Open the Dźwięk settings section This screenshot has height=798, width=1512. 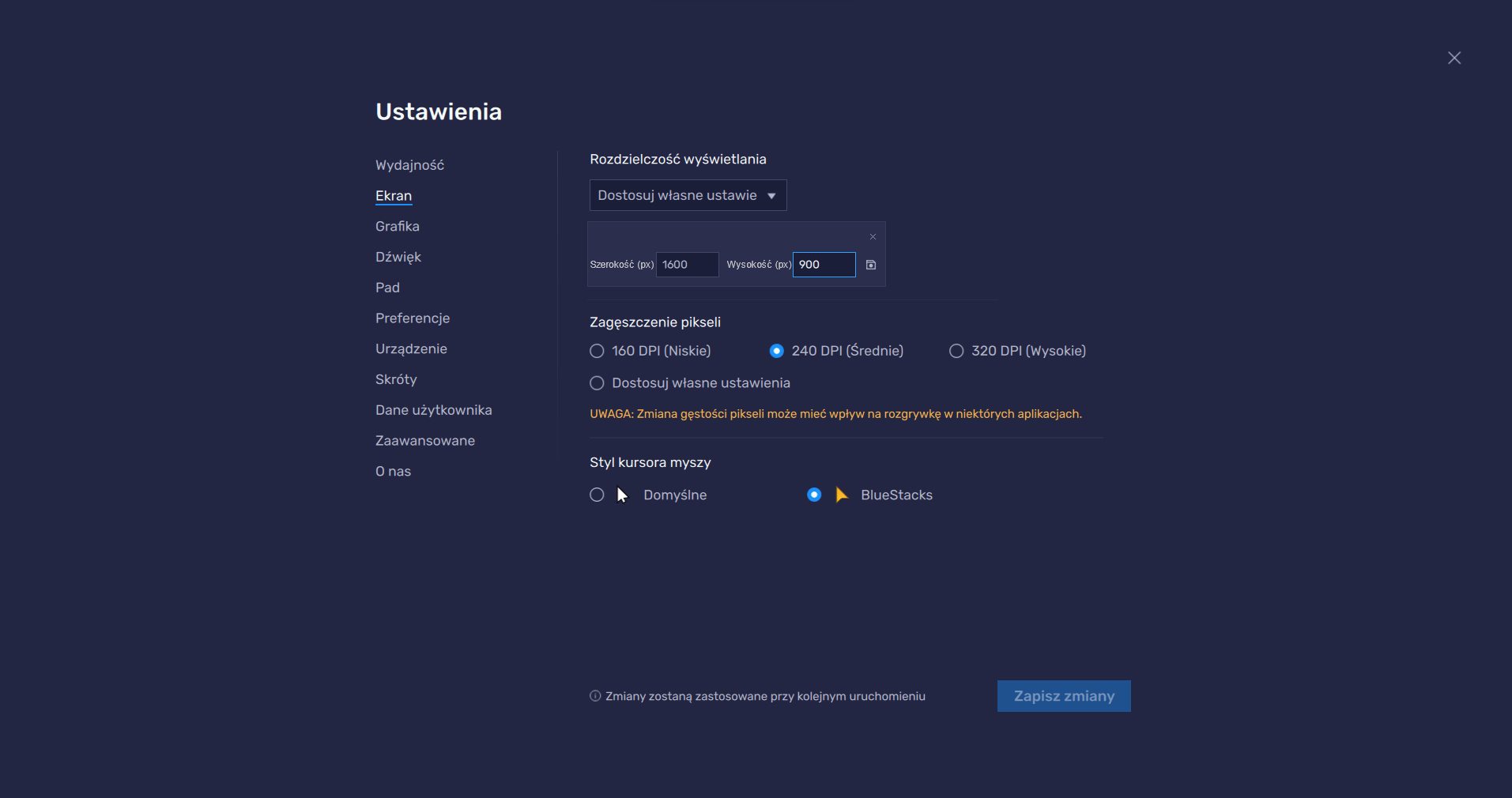click(x=398, y=257)
